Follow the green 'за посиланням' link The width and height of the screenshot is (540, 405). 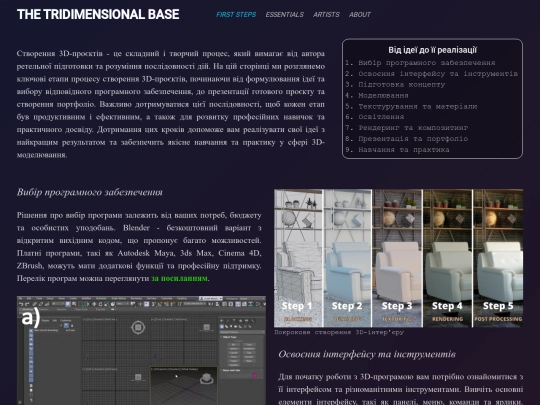click(x=179, y=278)
